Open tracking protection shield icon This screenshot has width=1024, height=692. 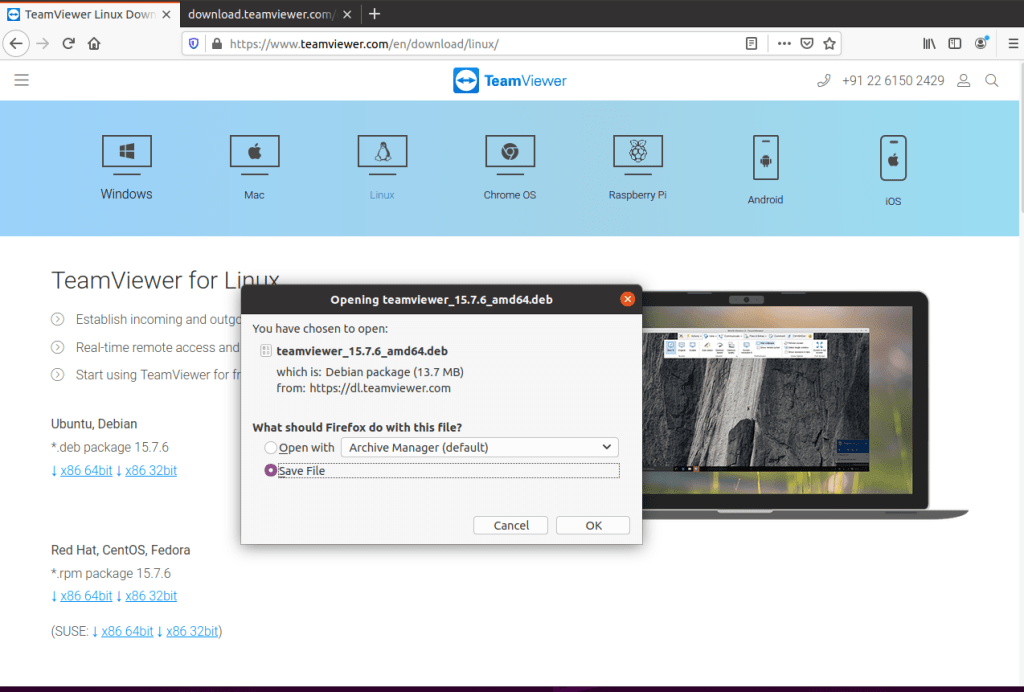coord(194,44)
